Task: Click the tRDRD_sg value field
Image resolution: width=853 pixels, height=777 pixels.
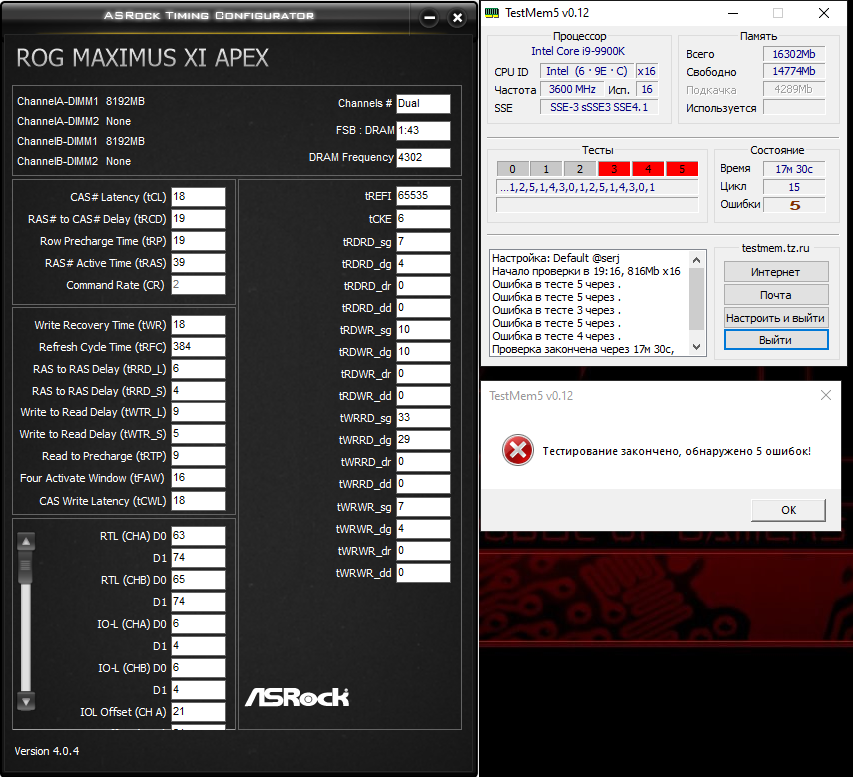Action: point(423,242)
